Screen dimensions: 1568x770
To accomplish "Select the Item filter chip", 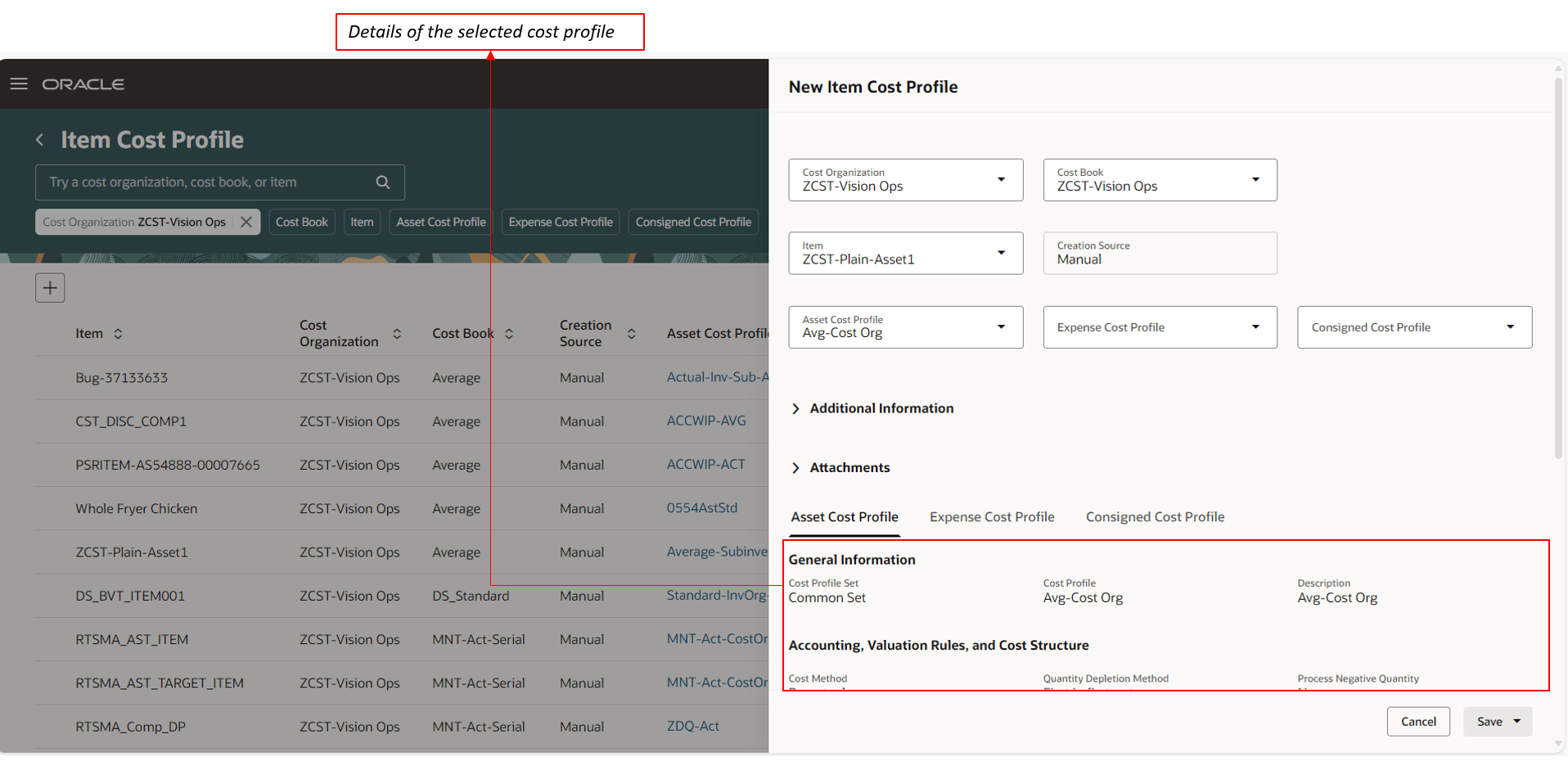I will click(362, 222).
